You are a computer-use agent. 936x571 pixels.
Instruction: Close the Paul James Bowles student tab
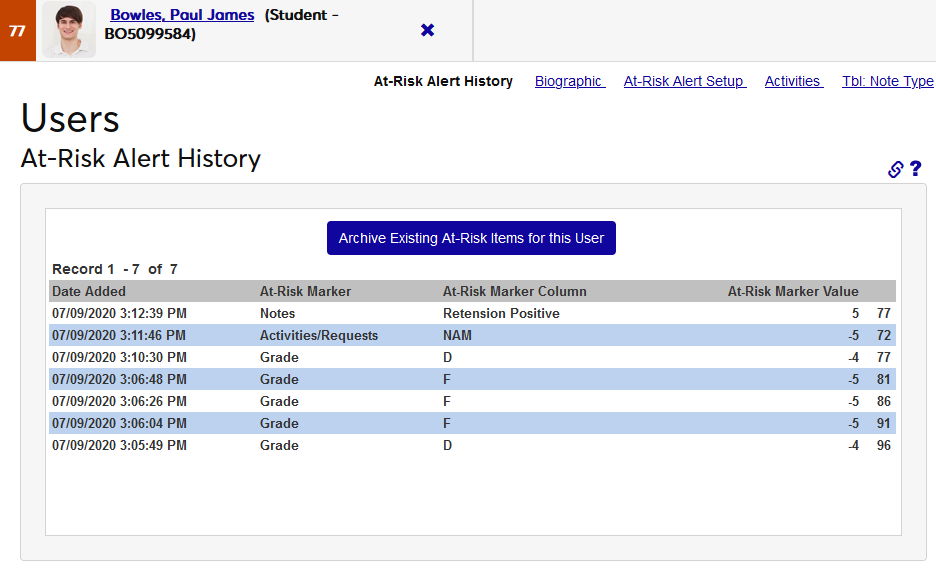point(428,30)
